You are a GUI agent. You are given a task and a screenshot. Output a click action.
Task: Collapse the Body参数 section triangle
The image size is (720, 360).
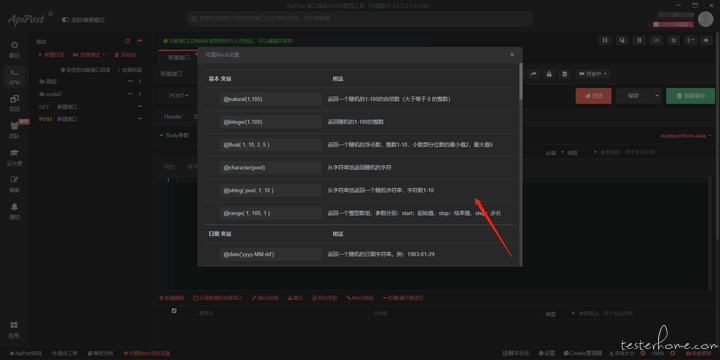point(161,135)
